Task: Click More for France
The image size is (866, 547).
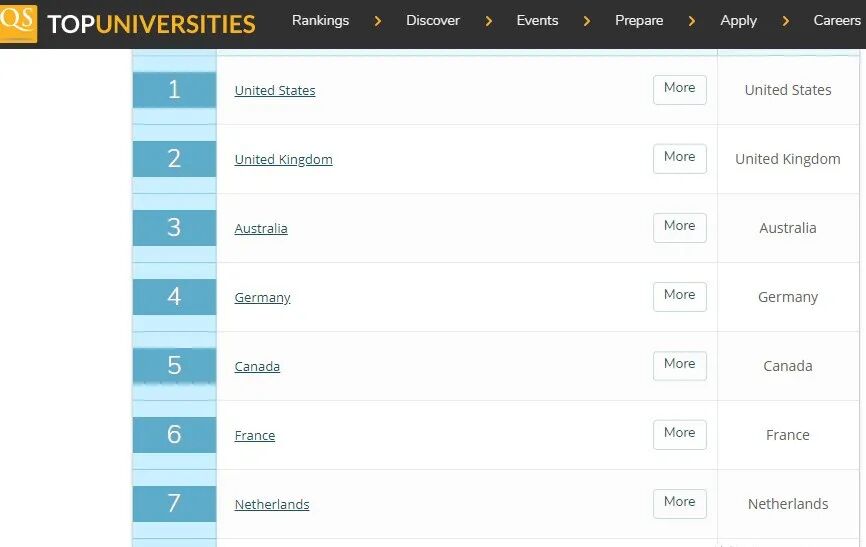Action: coord(679,435)
